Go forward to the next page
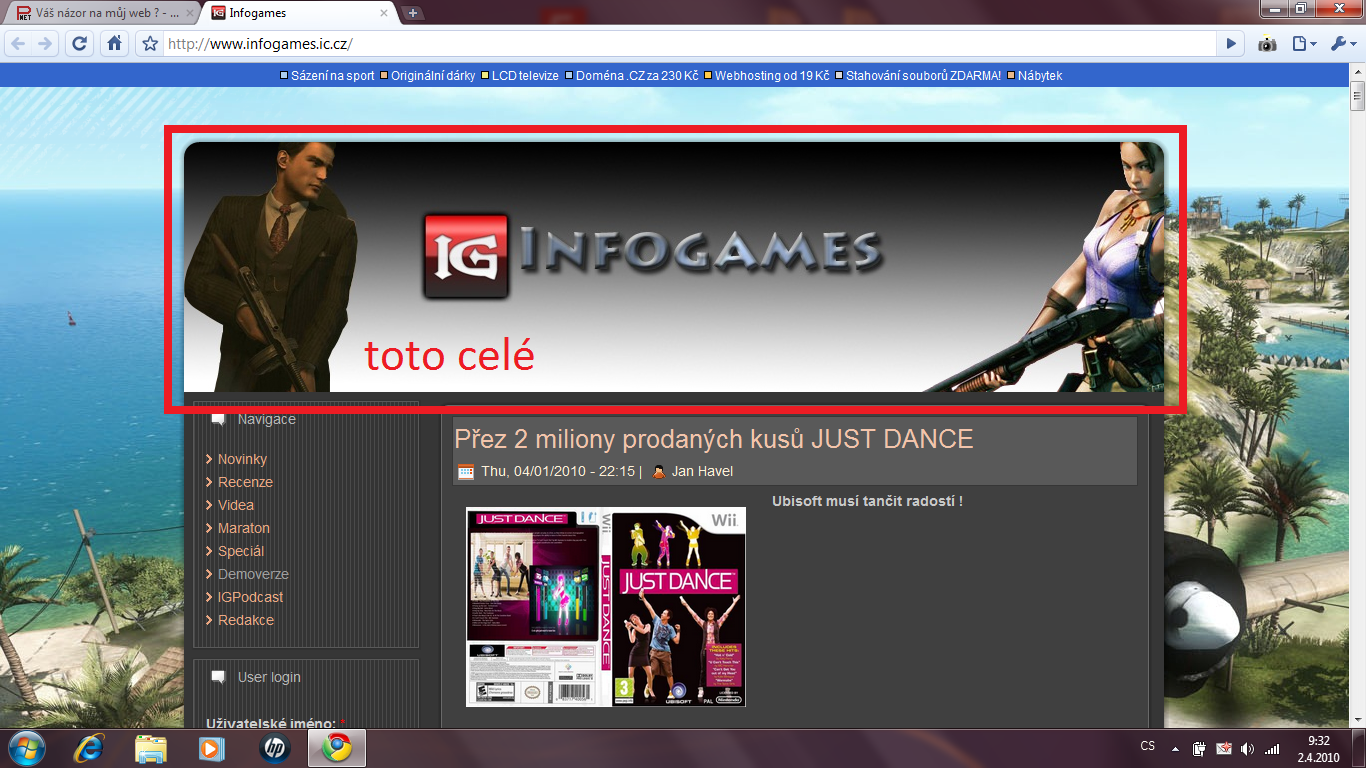 pos(44,44)
